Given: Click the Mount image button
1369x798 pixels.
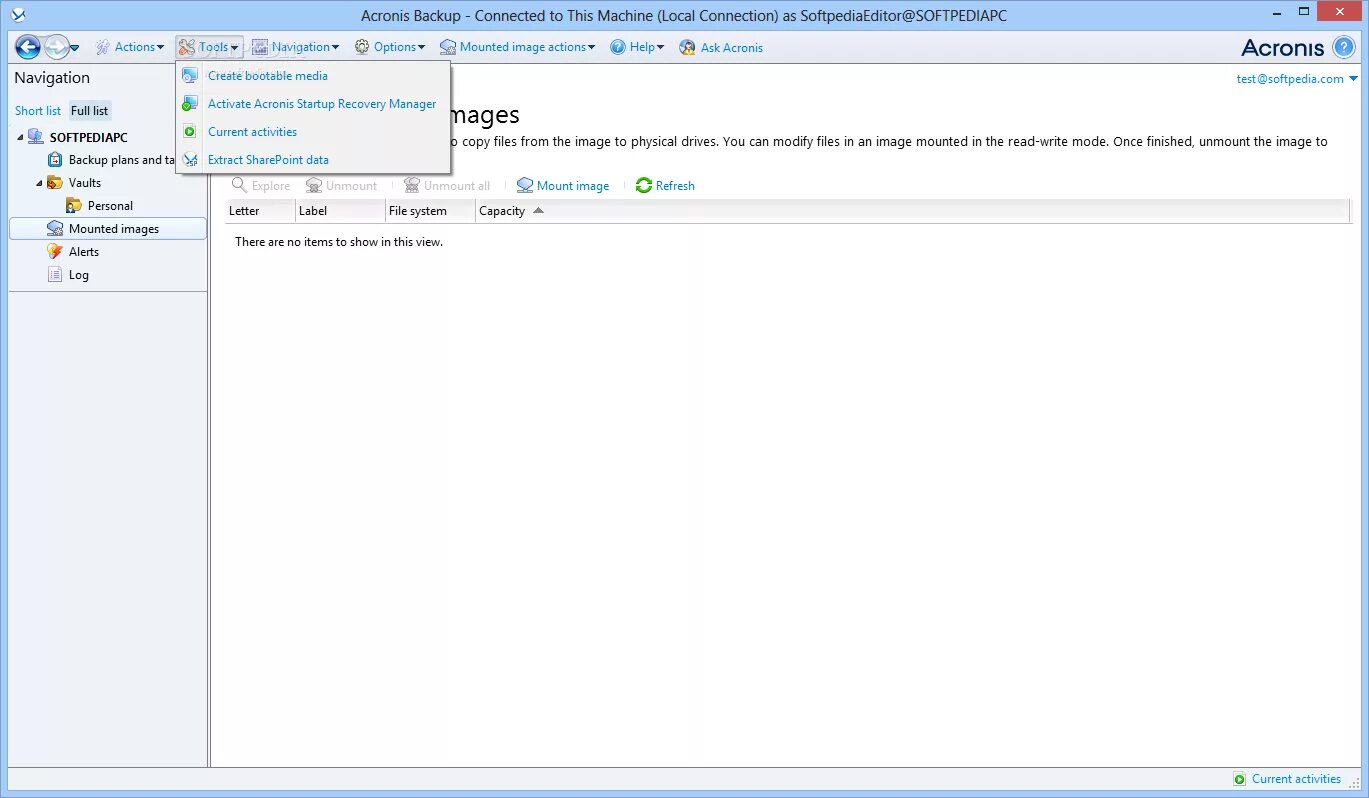Looking at the screenshot, I should (563, 186).
